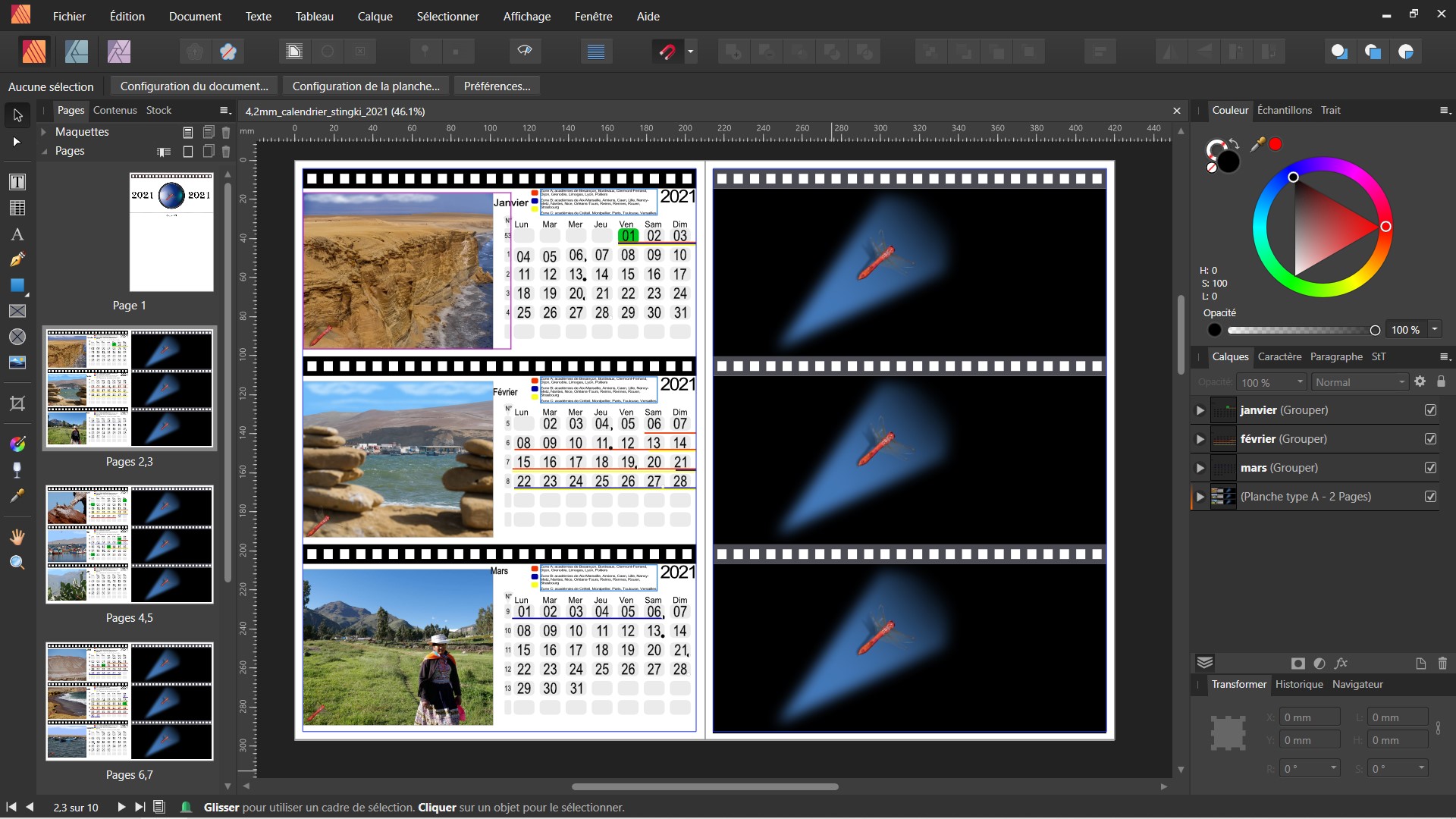Click the layer effects fx icon

tap(1341, 664)
